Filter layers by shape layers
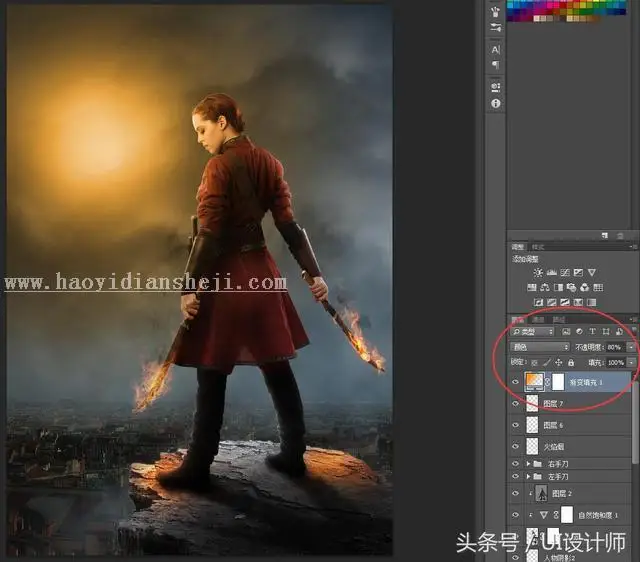 click(x=606, y=331)
